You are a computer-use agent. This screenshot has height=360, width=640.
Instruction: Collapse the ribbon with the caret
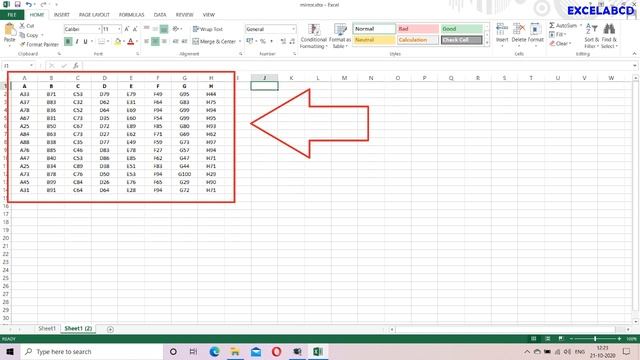tap(634, 54)
